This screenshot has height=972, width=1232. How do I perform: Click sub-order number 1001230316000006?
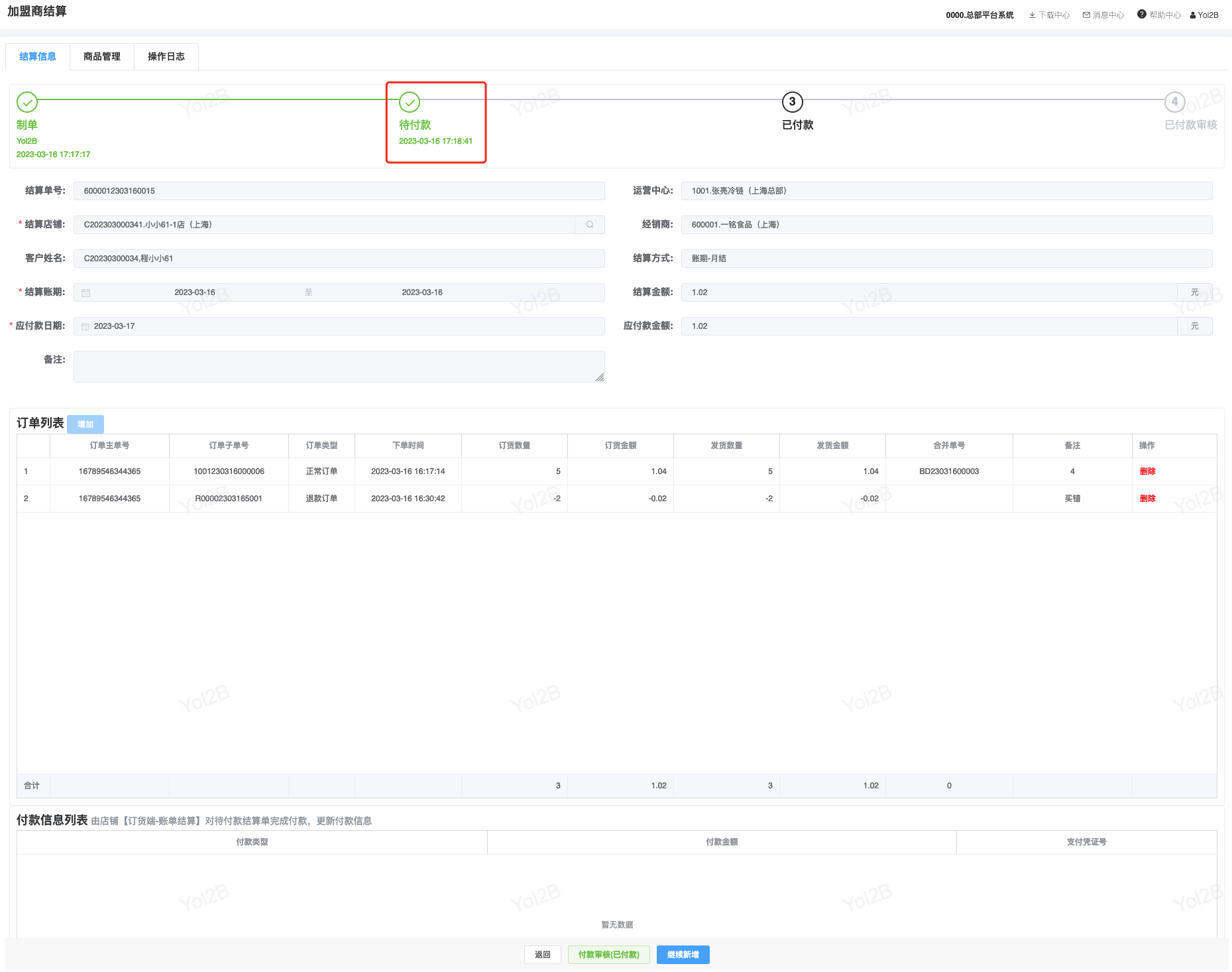pos(229,471)
